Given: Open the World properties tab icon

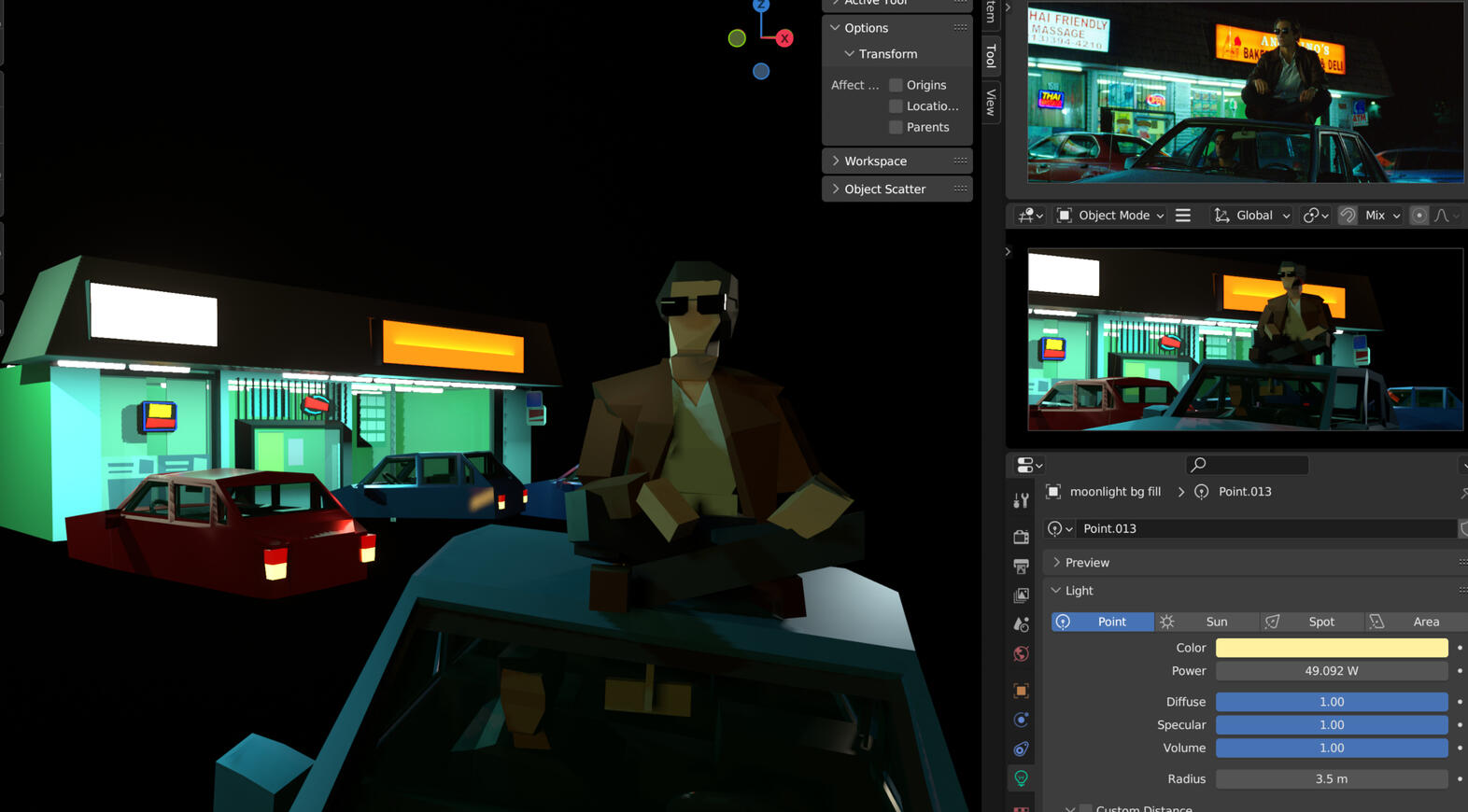Looking at the screenshot, I should 1021,654.
